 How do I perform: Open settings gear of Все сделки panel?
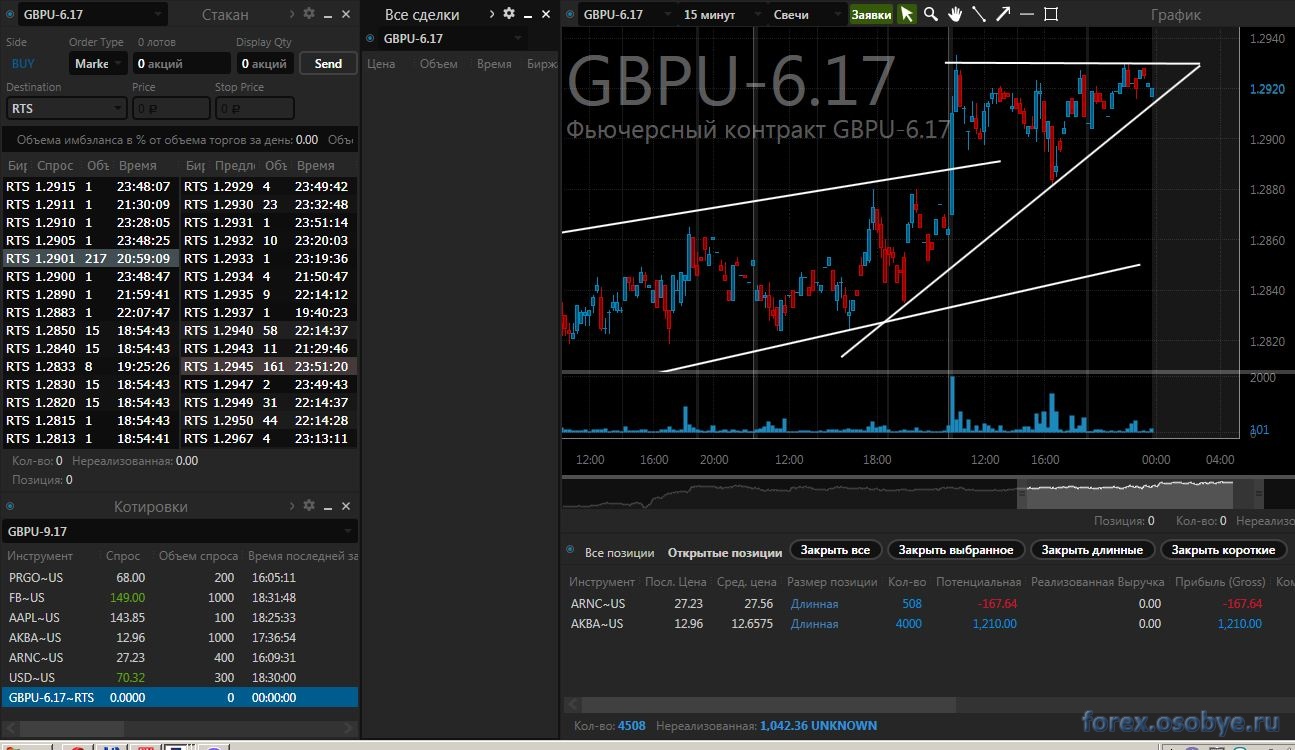[x=509, y=14]
